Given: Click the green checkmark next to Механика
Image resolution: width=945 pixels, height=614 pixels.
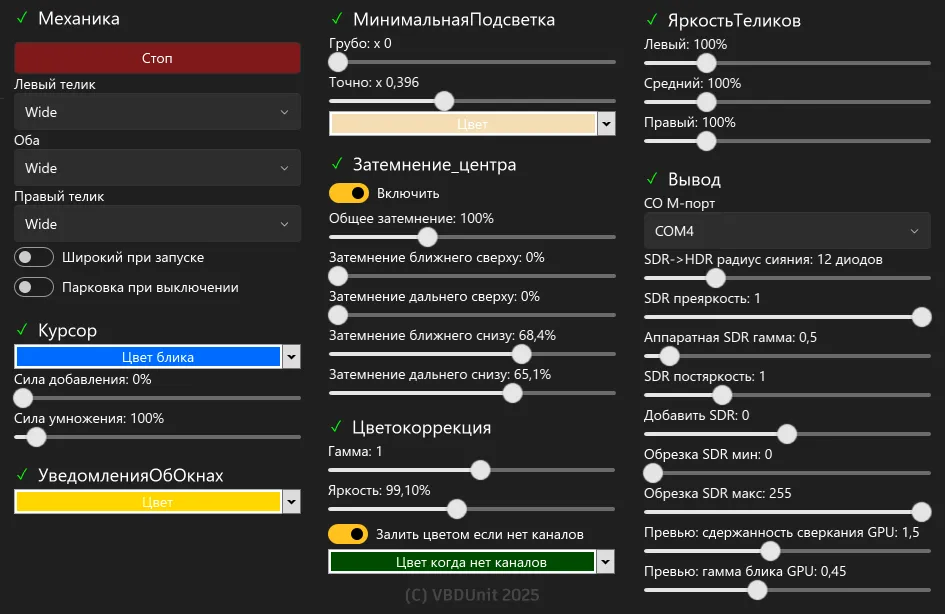Looking at the screenshot, I should pos(22,19).
